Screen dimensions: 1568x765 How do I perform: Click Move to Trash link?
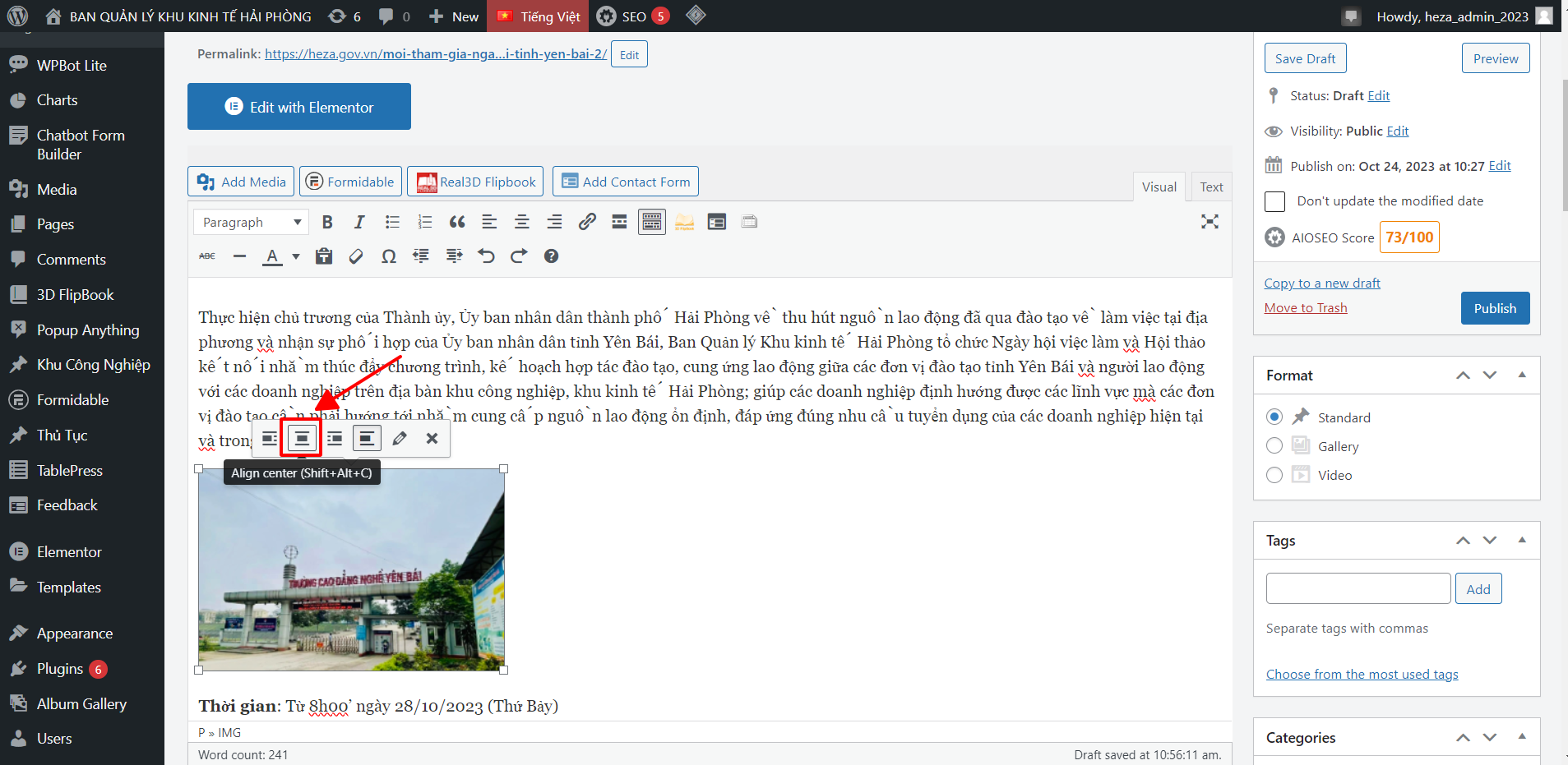pyautogui.click(x=1305, y=308)
